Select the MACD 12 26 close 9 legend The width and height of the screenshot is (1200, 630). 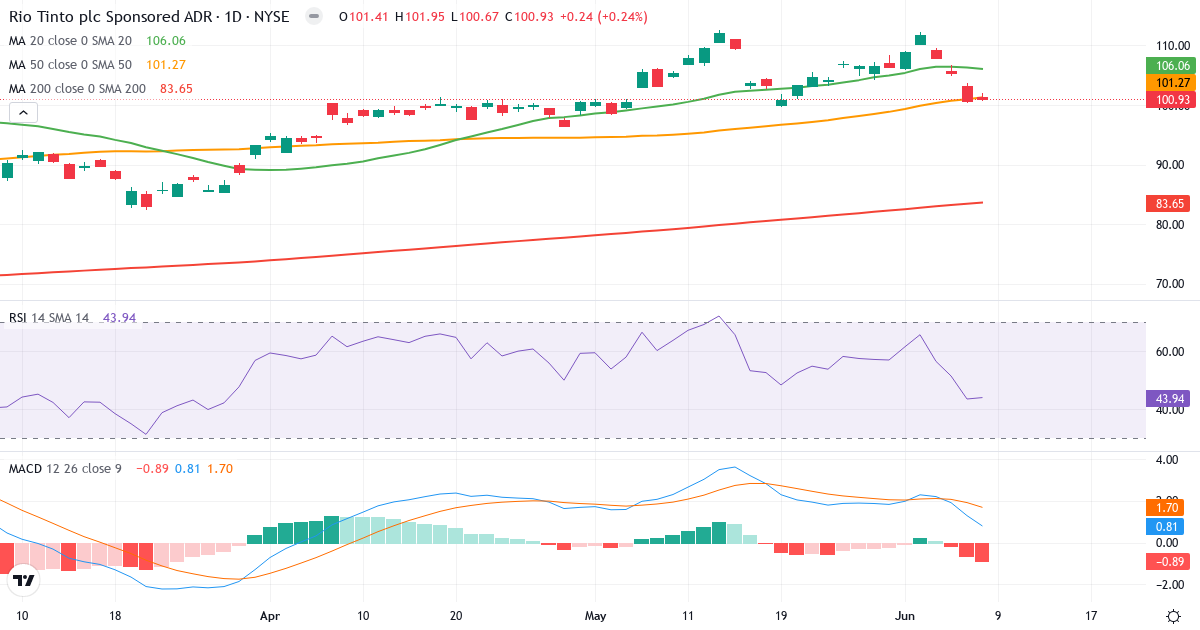click(x=65, y=468)
